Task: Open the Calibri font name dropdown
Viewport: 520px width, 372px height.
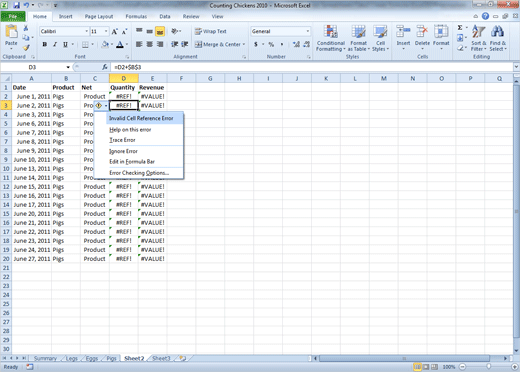Action: (87, 31)
